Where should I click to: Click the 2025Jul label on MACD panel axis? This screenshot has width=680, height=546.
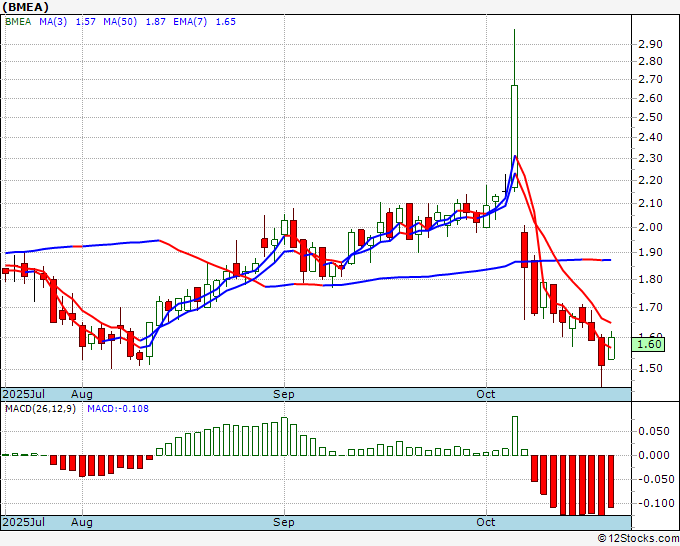[x=23, y=522]
